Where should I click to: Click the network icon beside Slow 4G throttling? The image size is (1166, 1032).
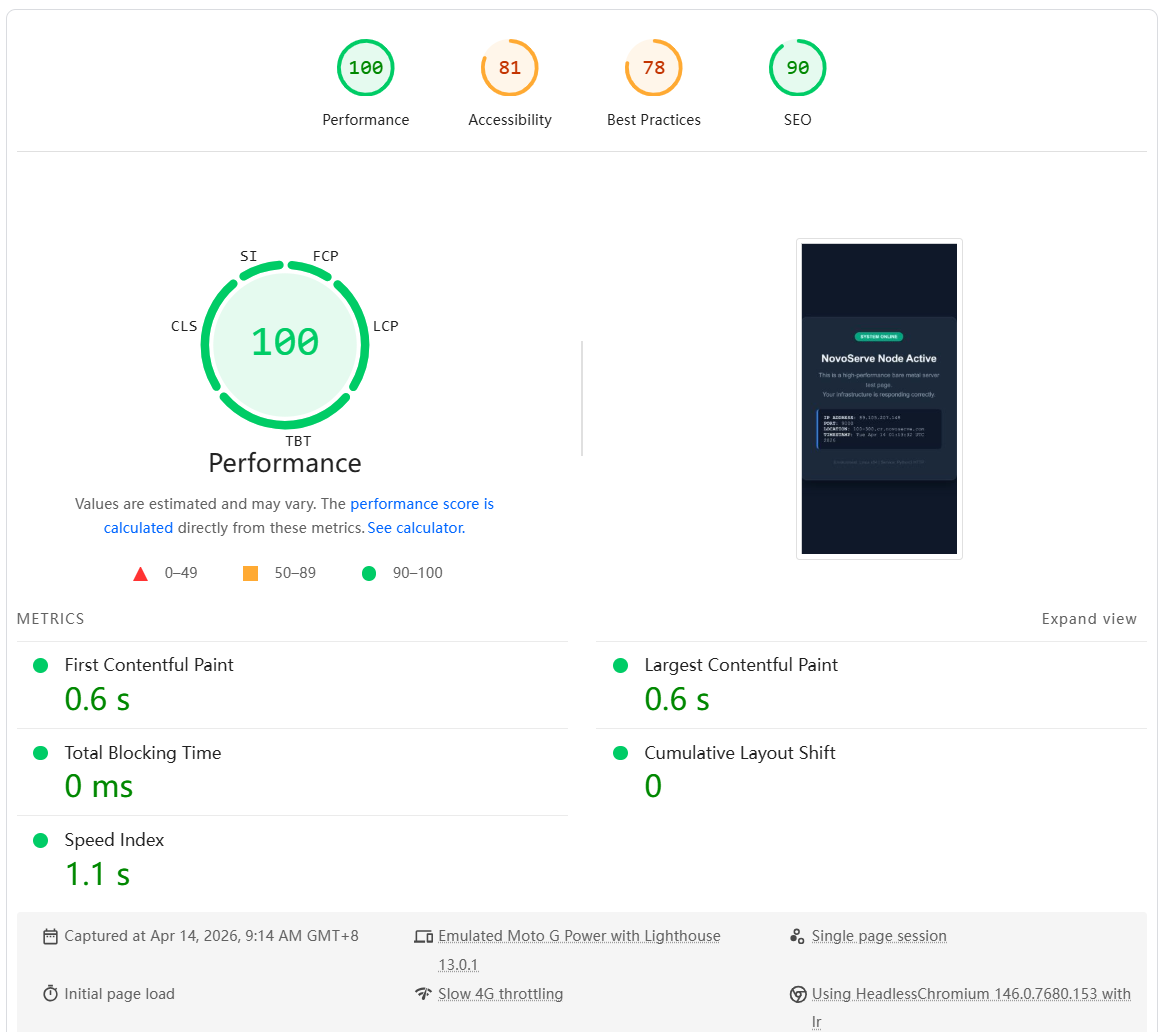tap(424, 993)
